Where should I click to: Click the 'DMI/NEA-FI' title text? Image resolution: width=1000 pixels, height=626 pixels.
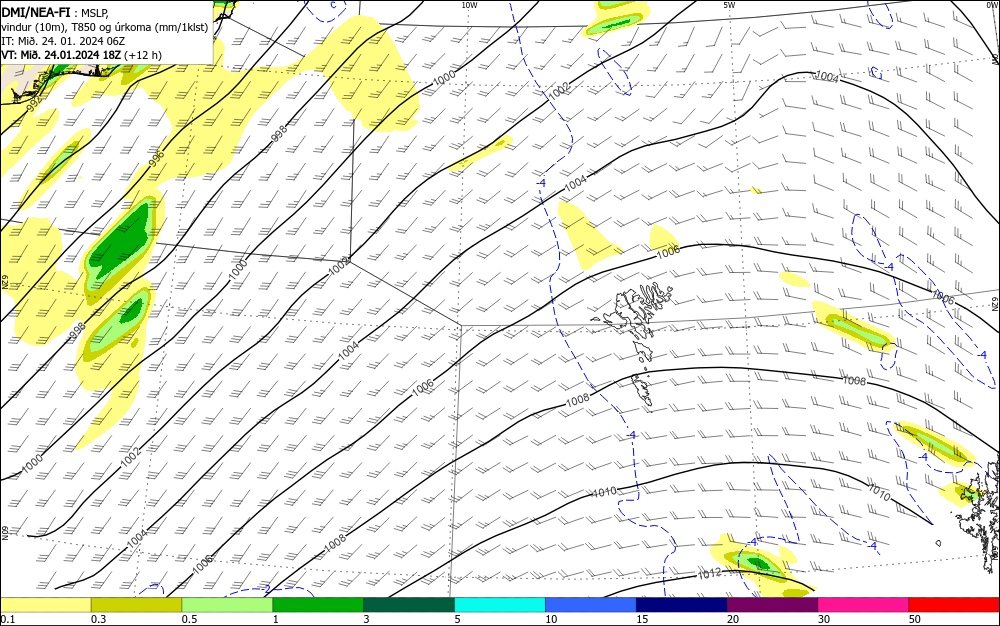[x=36, y=11]
